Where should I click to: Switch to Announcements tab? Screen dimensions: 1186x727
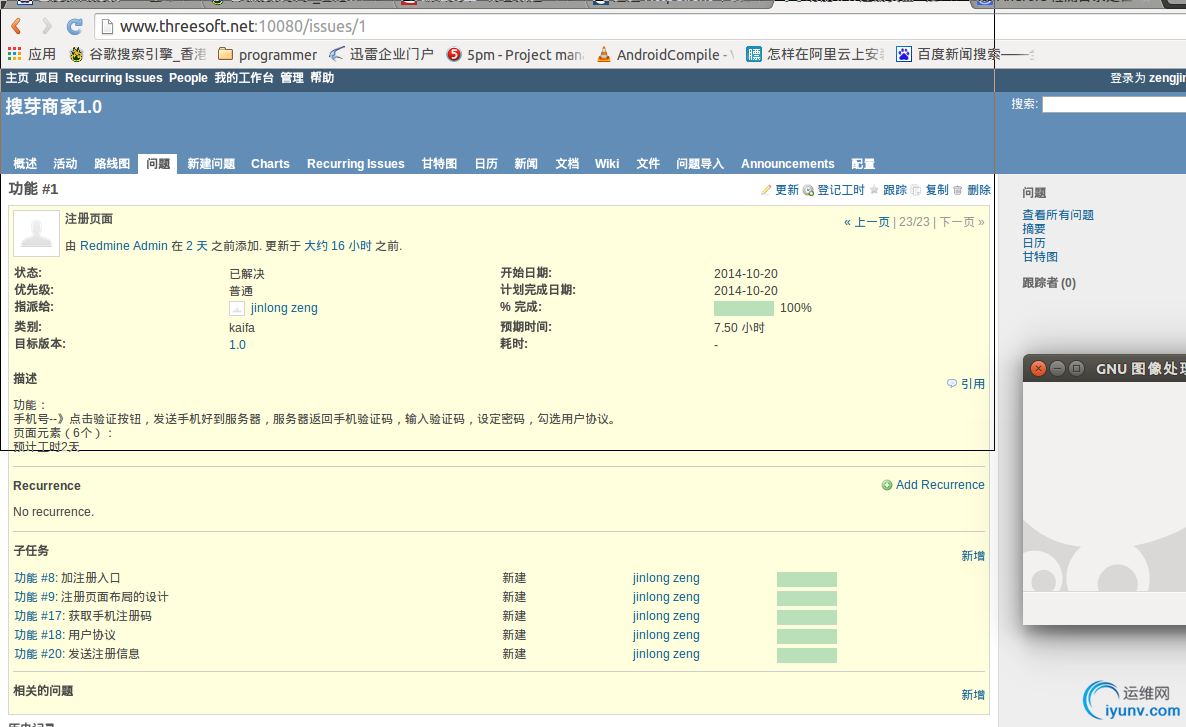pos(787,163)
